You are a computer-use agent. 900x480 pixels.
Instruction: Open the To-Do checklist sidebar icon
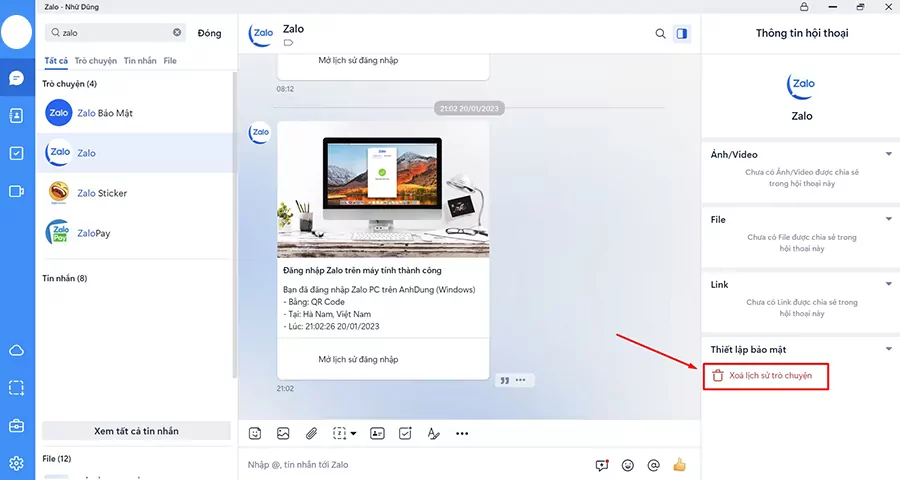[17, 153]
